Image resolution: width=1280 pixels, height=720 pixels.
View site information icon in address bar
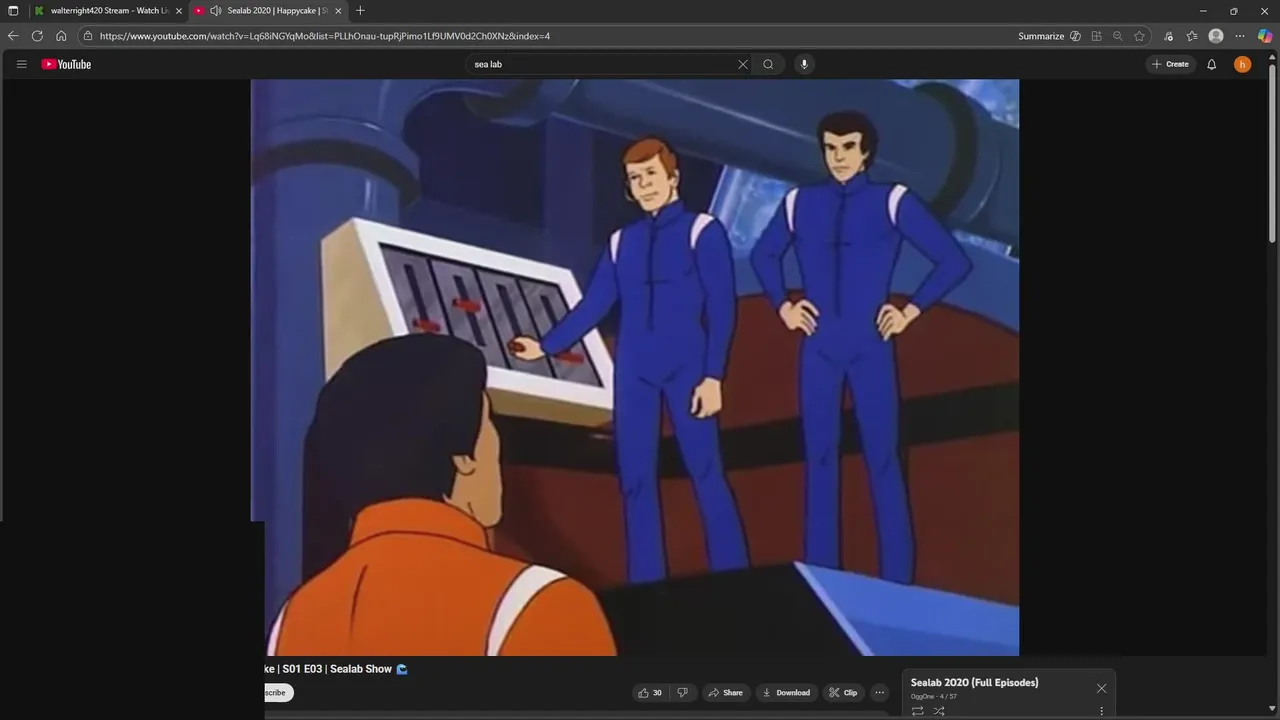point(88,36)
